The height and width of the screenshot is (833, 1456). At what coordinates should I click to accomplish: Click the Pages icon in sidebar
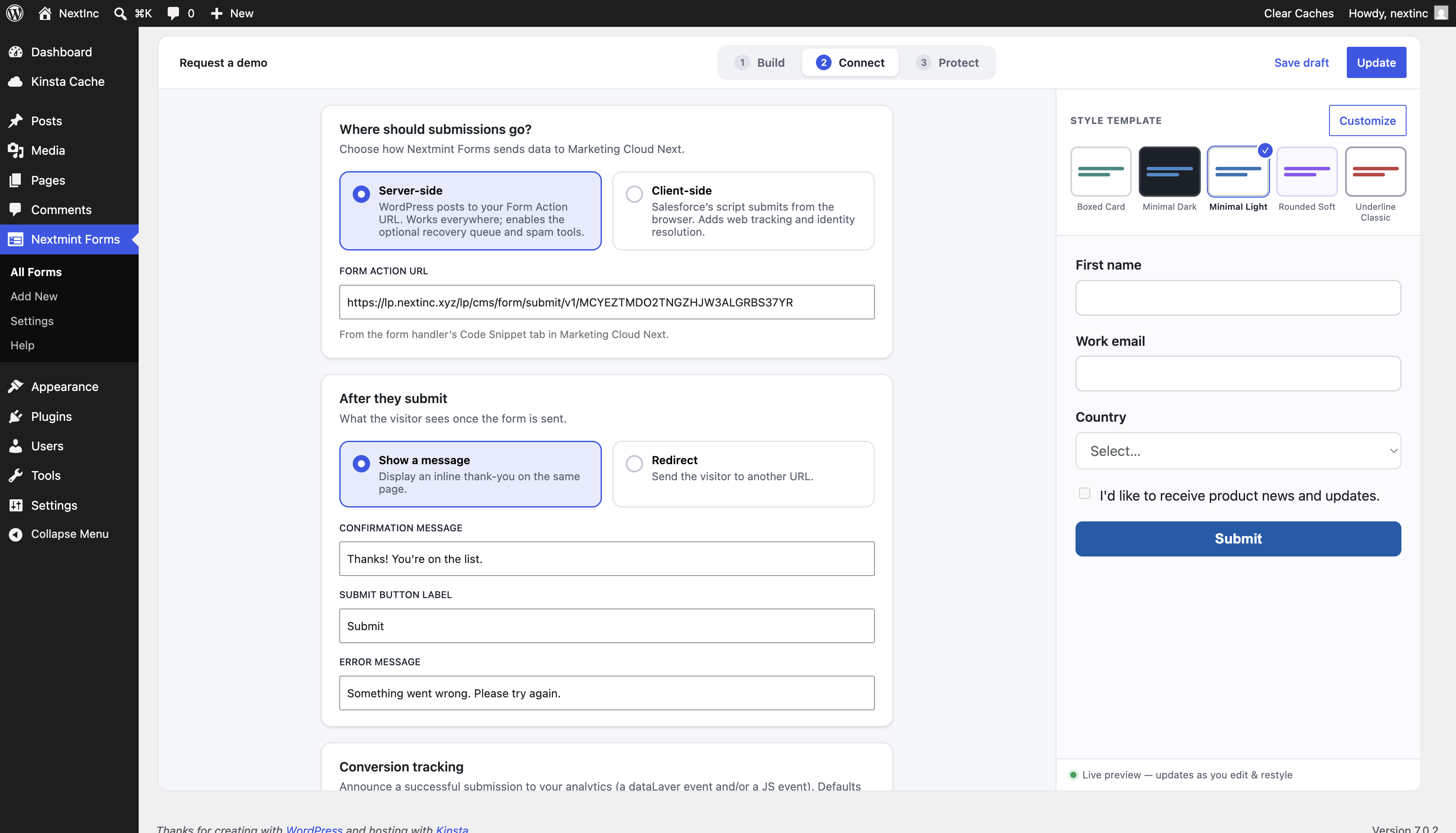pos(16,180)
